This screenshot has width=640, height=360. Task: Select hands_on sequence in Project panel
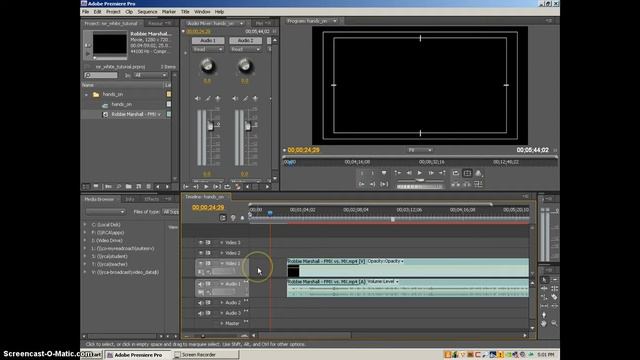(x=122, y=104)
